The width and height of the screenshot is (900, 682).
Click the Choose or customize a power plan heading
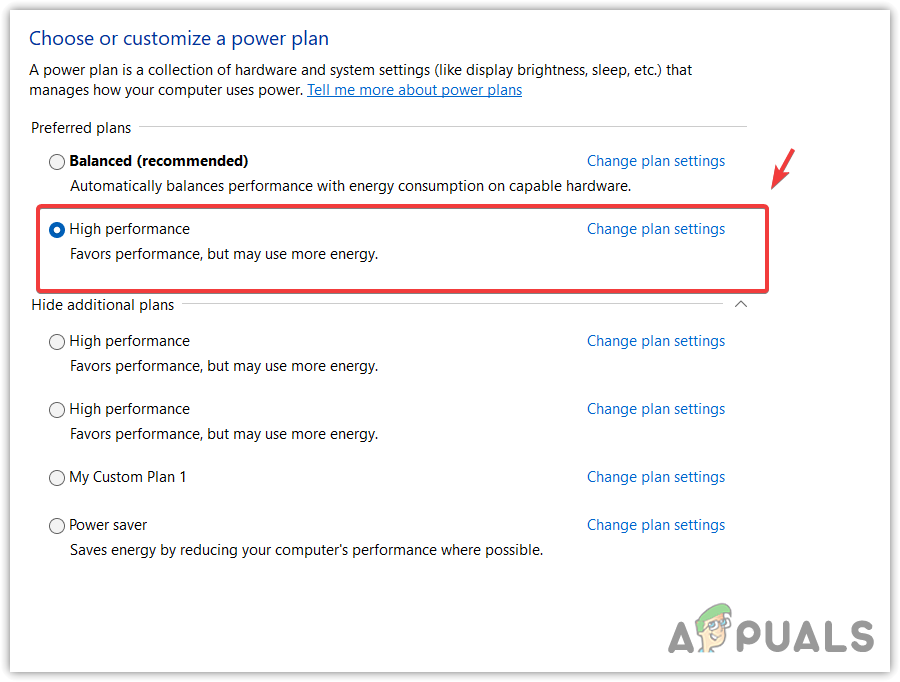coord(179,39)
